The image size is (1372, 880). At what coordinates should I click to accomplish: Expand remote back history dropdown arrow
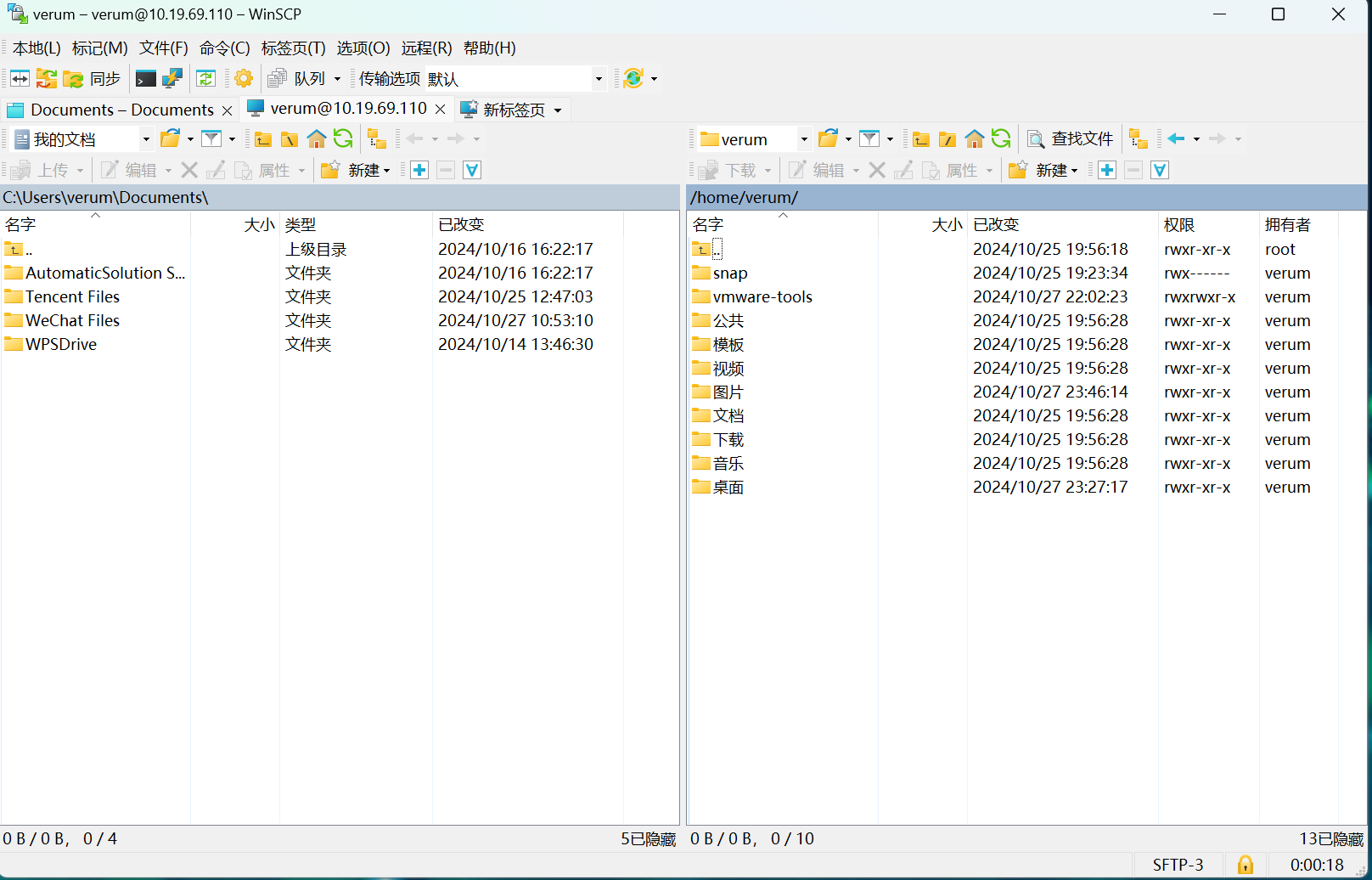point(1196,139)
